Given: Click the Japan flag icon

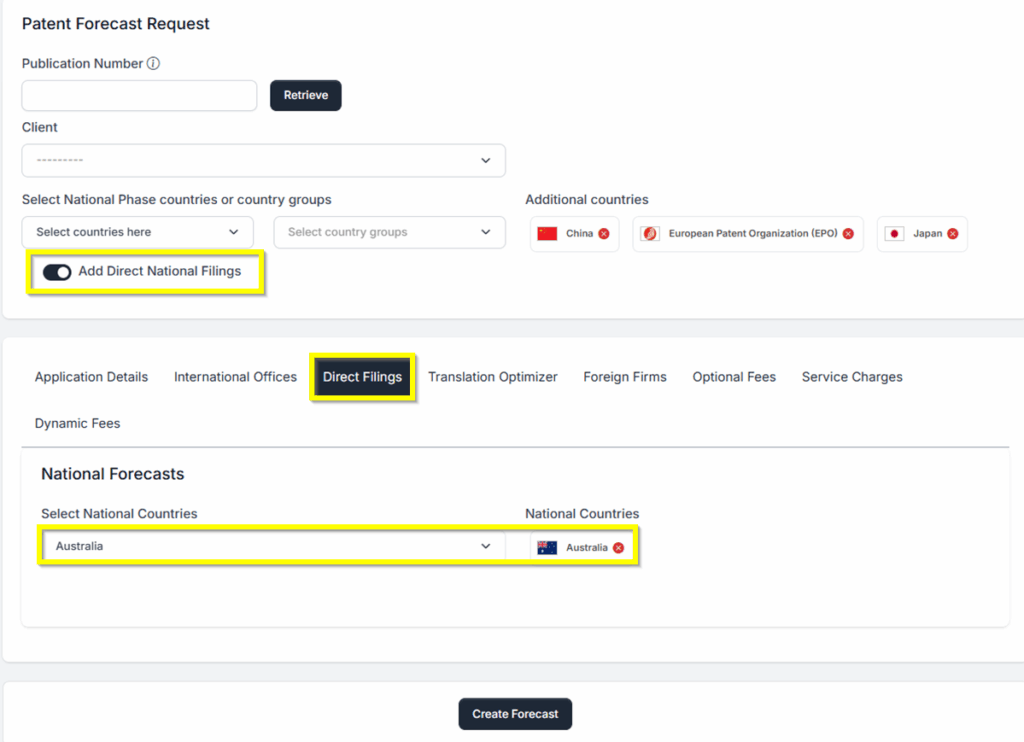Looking at the screenshot, I should 893,233.
